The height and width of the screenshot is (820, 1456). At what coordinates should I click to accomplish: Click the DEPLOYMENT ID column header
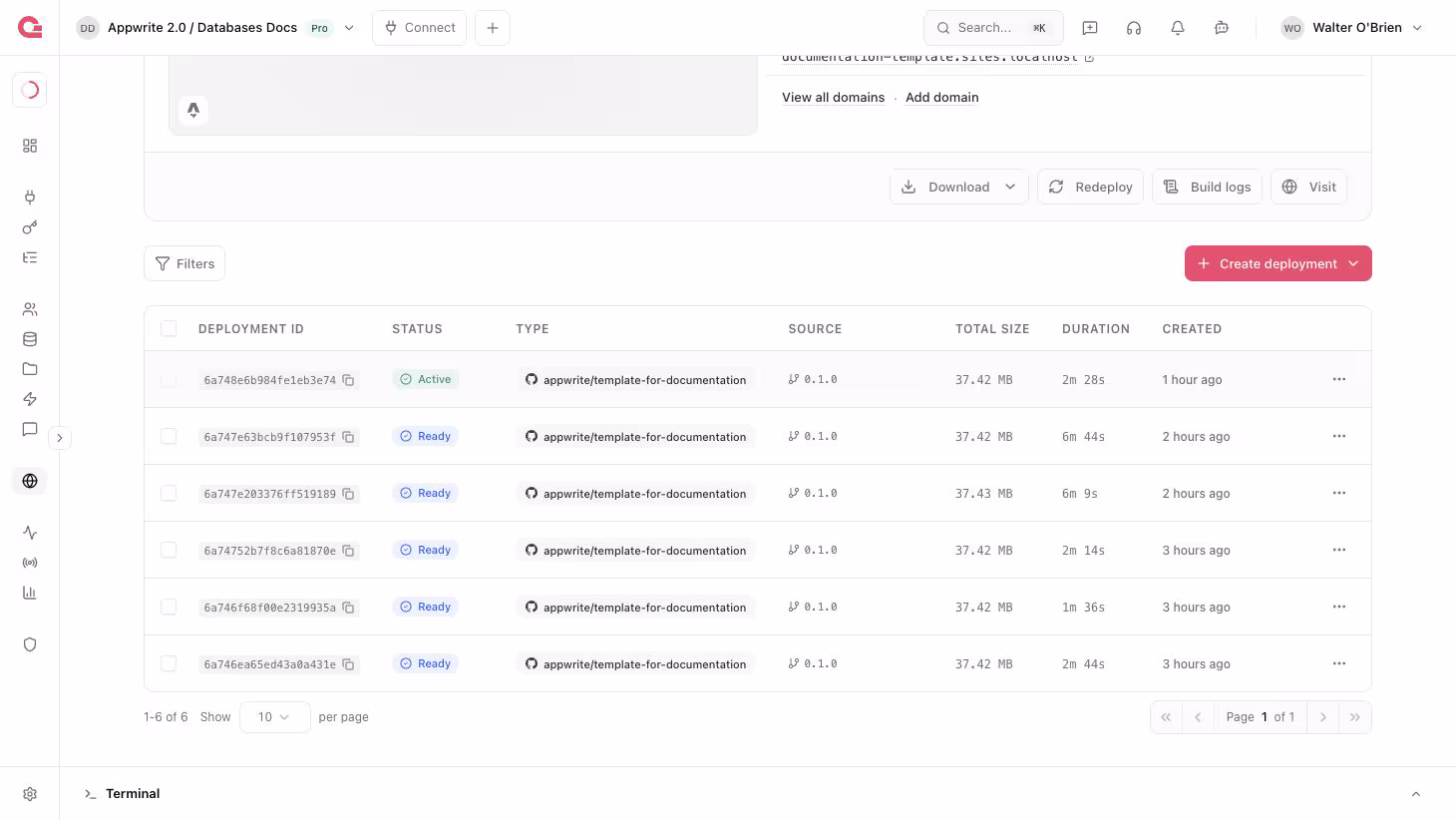pyautogui.click(x=251, y=329)
